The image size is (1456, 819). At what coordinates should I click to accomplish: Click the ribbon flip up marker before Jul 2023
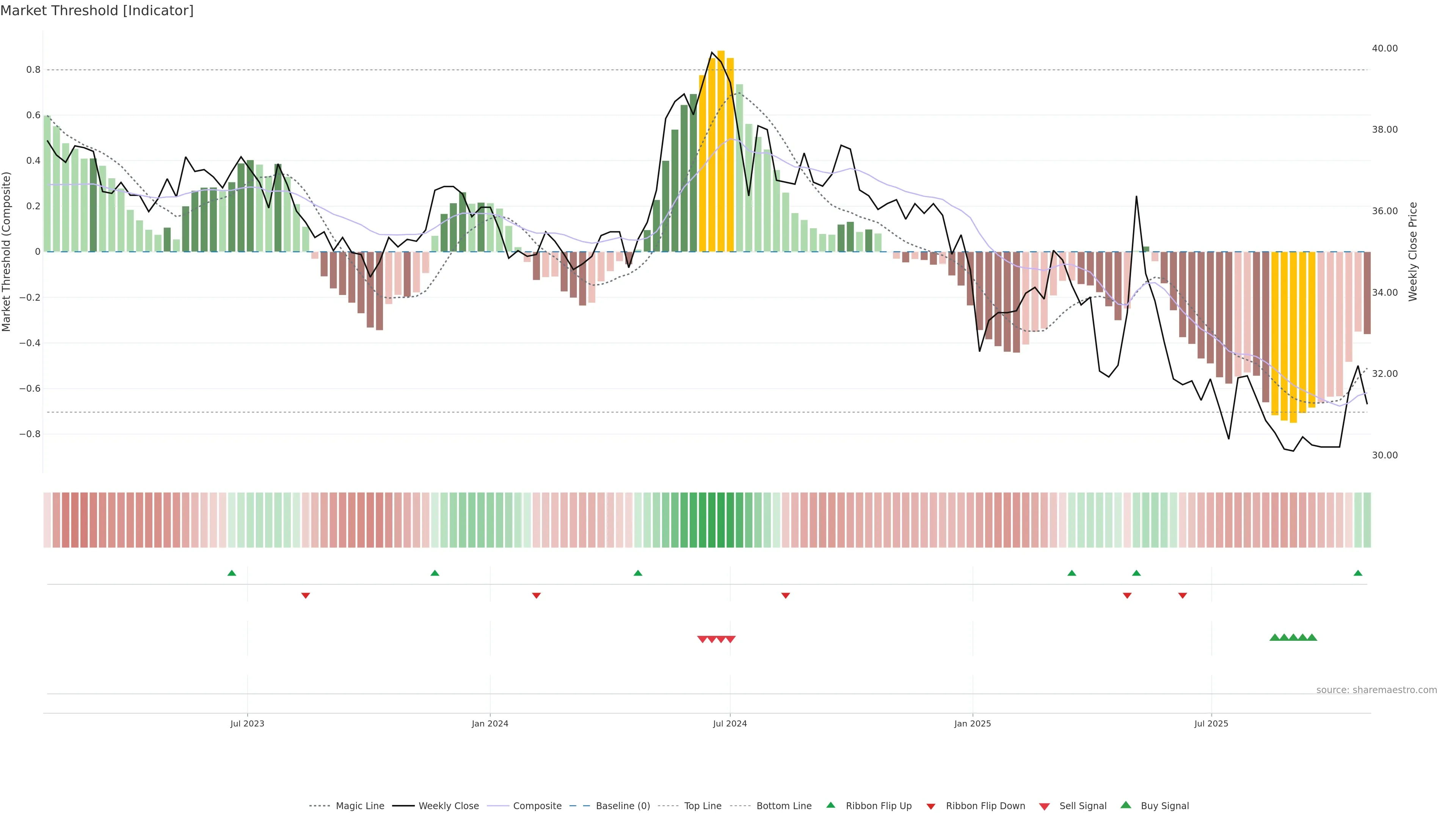tap(232, 573)
